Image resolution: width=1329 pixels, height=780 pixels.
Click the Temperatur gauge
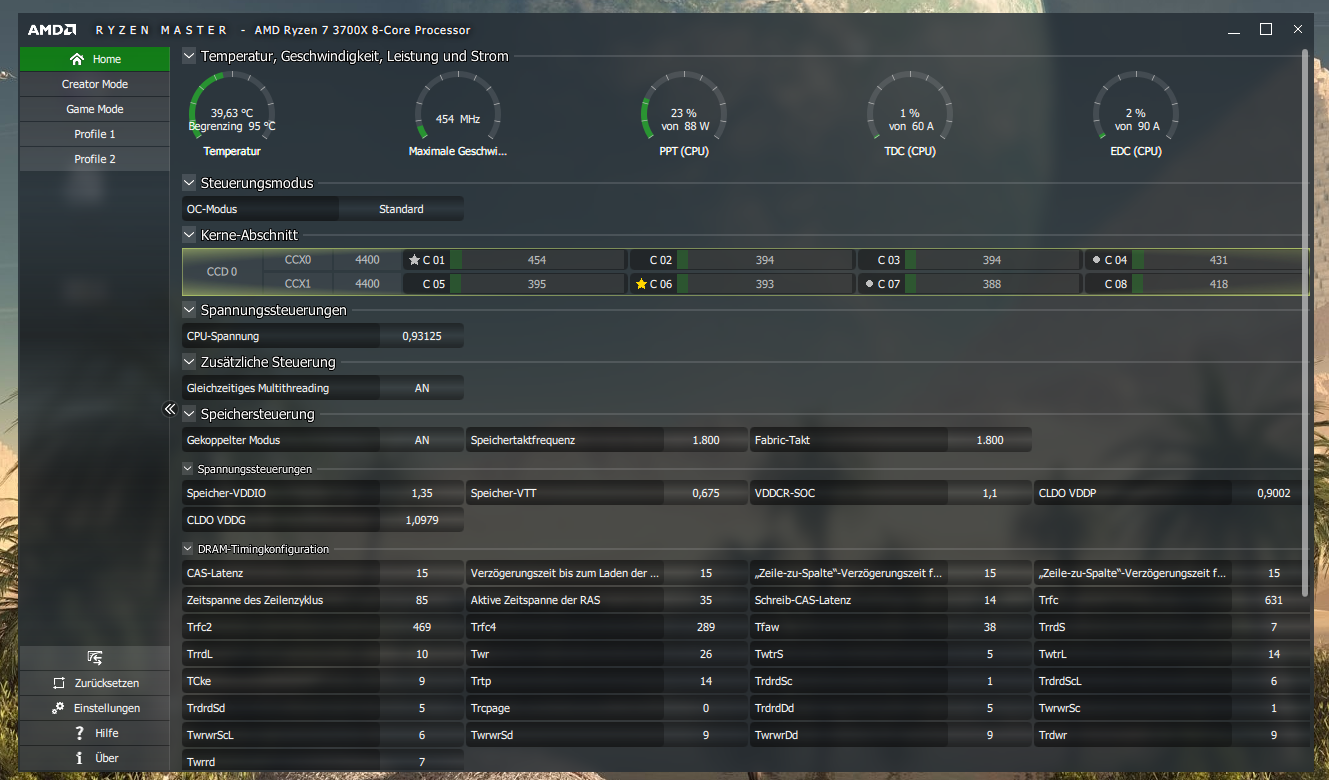232,113
